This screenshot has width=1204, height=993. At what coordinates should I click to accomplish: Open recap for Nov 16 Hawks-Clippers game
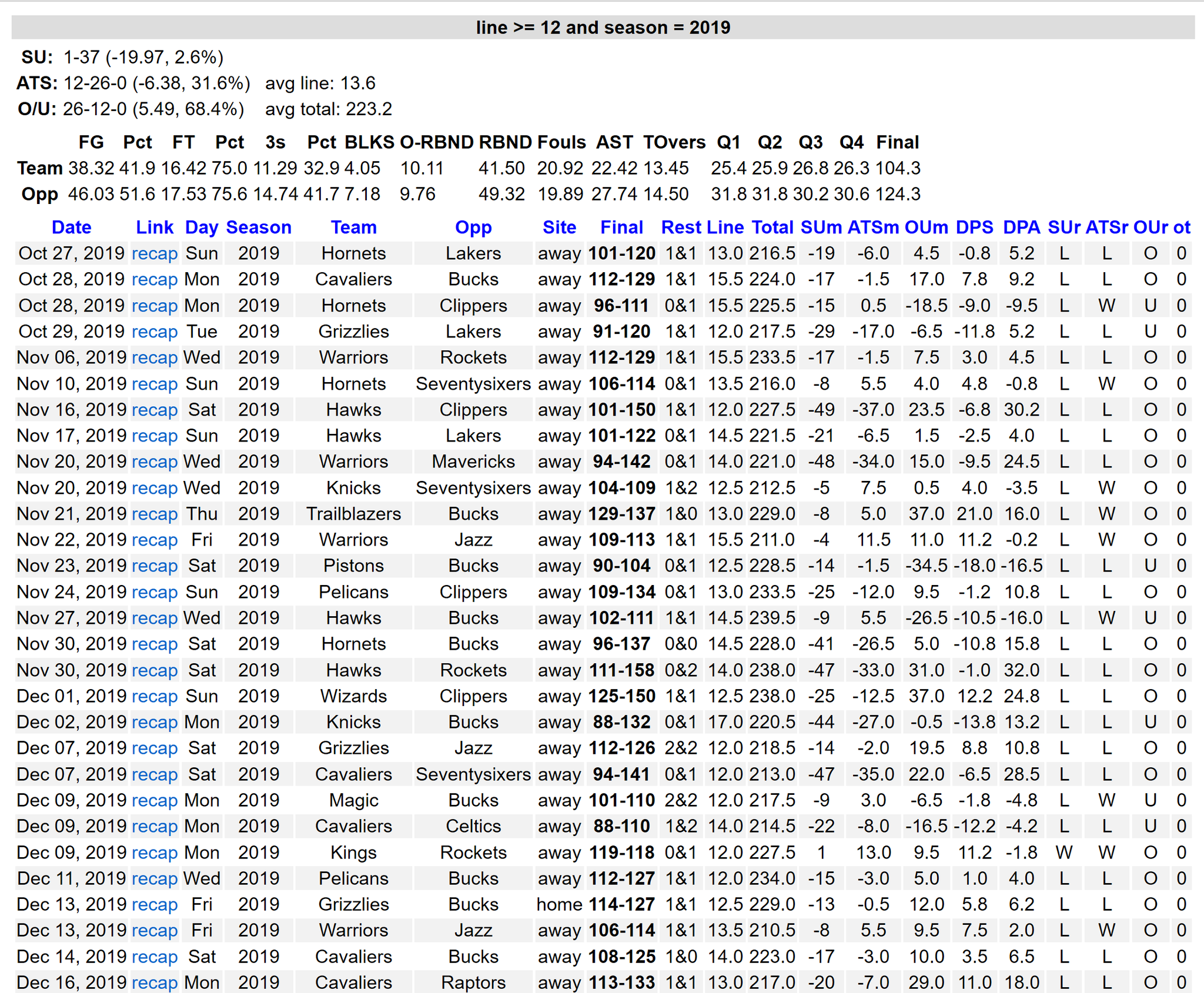coord(155,410)
